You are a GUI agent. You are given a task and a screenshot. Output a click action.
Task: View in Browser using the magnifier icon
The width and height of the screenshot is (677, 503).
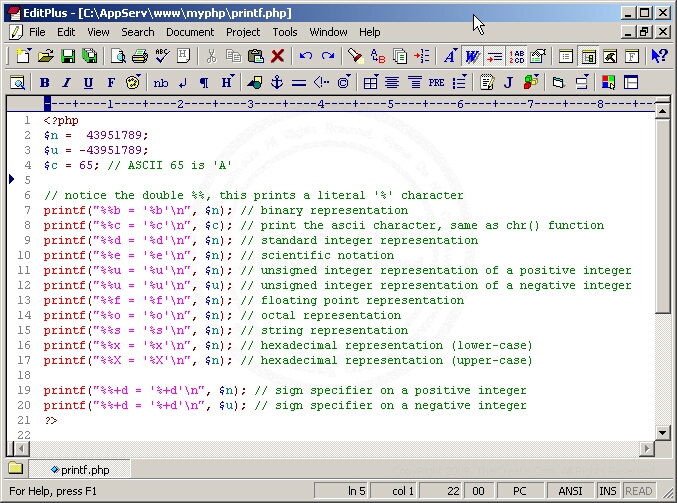point(18,82)
